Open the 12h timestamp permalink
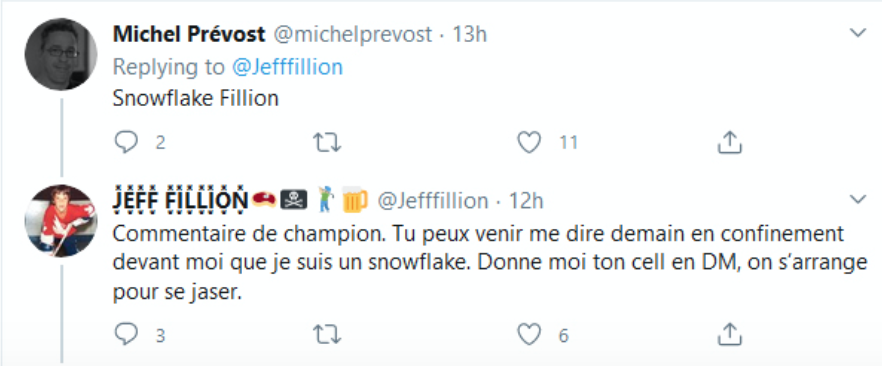Screen dimensions: 882x366 526,200
